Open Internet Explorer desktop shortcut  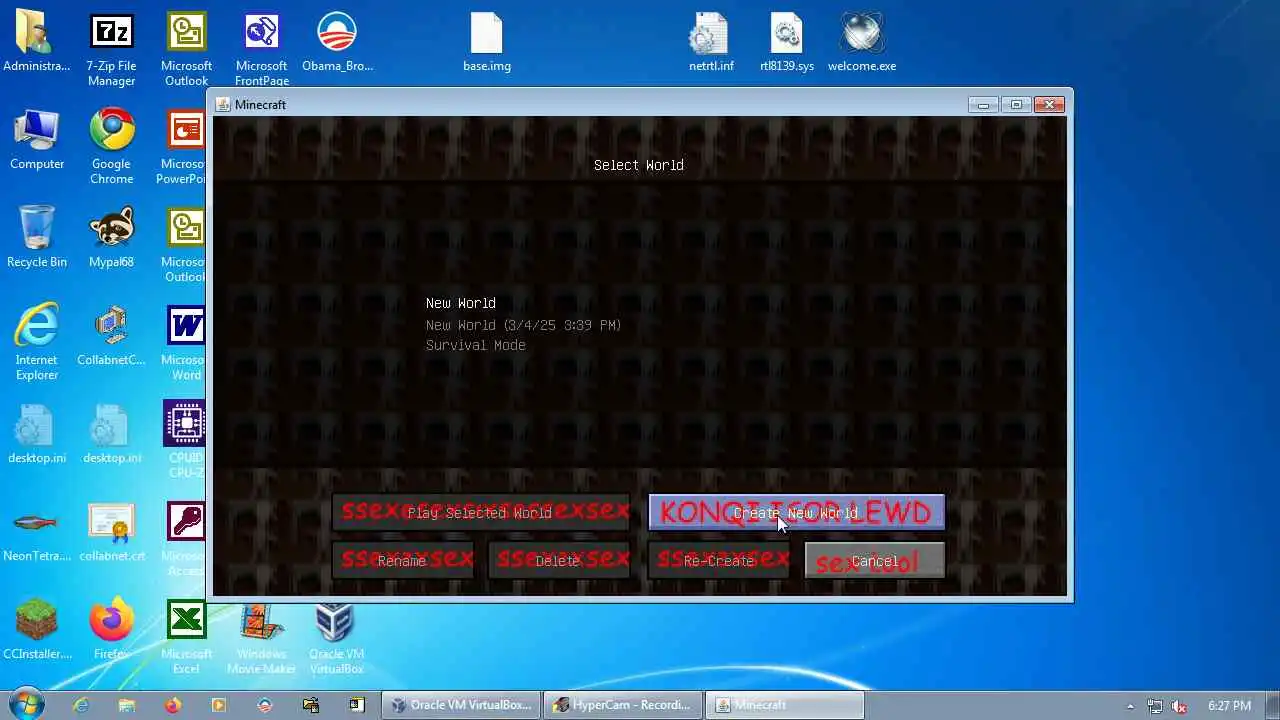[x=37, y=343]
